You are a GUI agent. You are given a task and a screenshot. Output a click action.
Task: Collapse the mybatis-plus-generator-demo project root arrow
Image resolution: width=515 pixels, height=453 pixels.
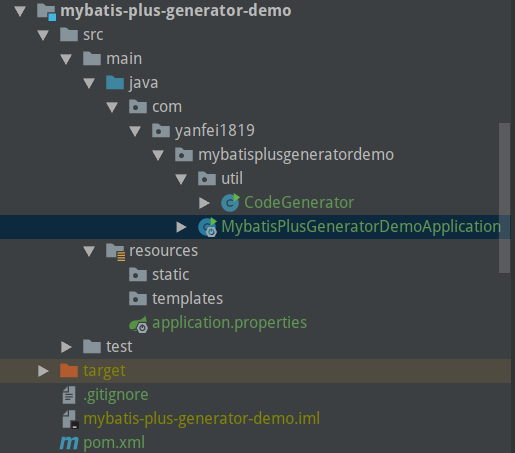[20, 11]
